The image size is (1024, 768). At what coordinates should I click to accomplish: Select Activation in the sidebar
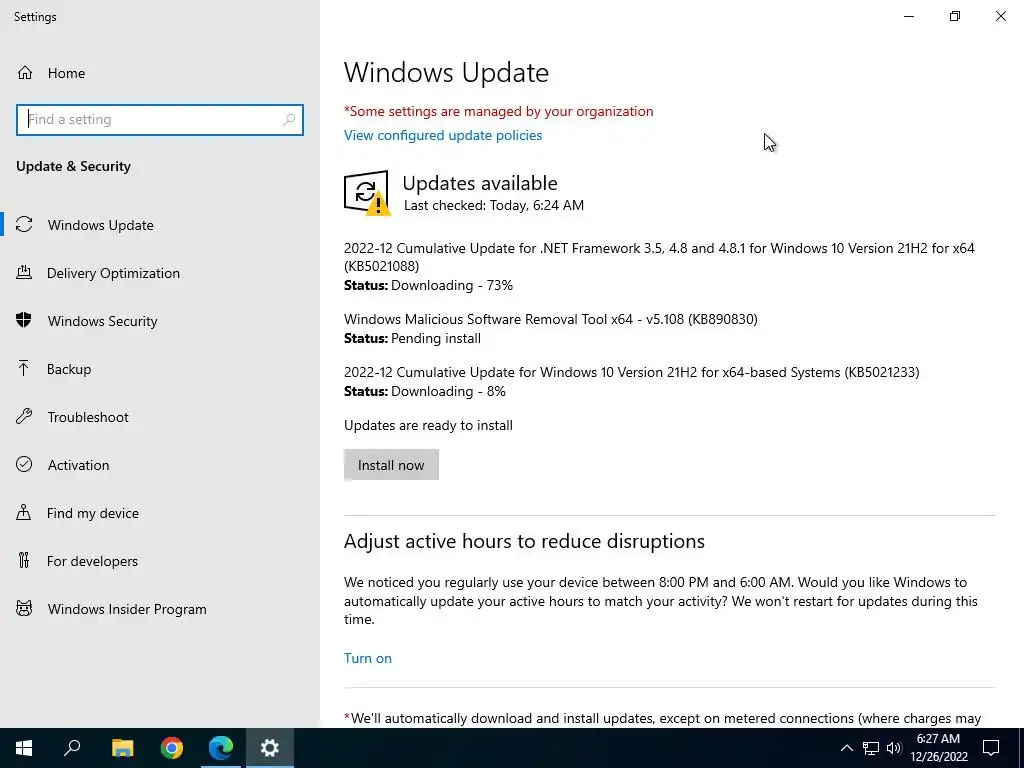[x=160, y=464]
